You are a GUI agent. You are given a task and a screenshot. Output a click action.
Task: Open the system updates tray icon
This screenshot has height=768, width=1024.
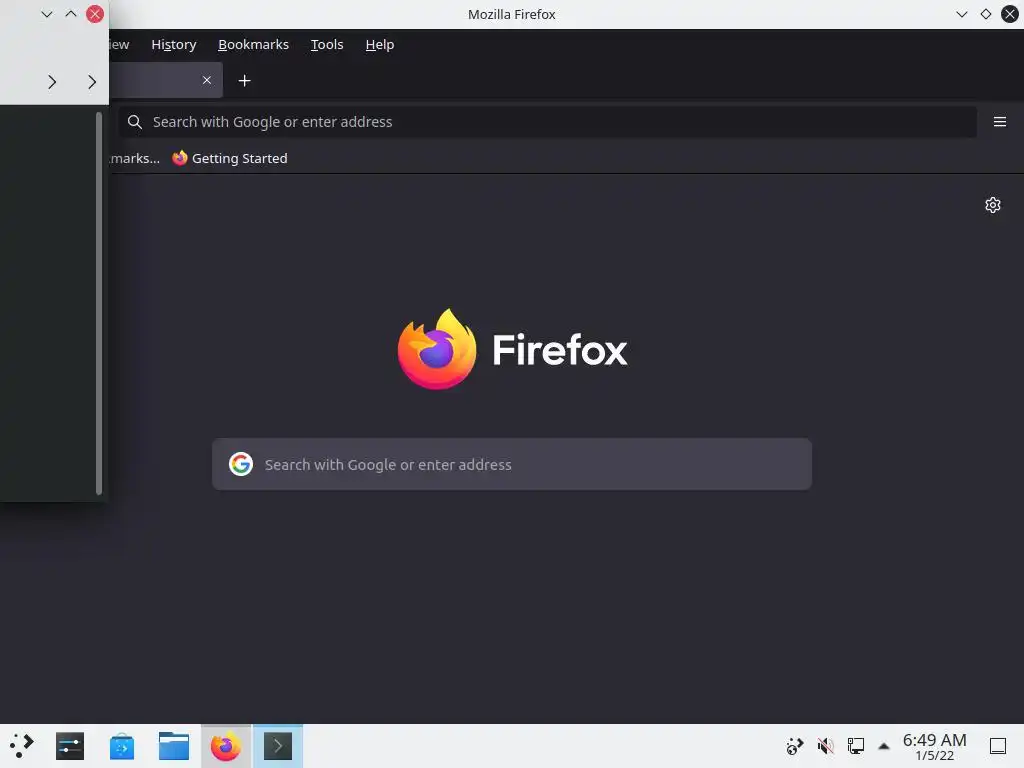coord(795,745)
